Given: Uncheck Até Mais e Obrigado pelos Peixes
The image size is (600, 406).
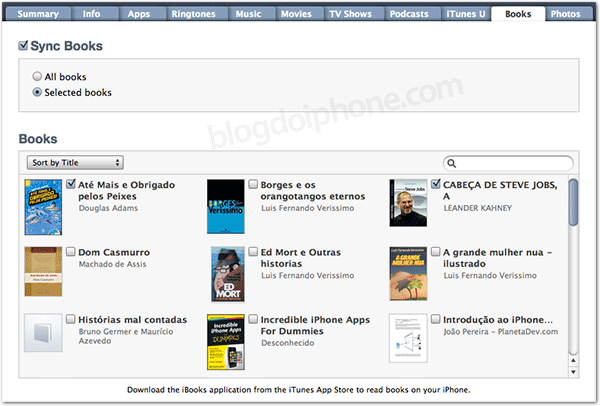Looking at the screenshot, I should (x=71, y=184).
